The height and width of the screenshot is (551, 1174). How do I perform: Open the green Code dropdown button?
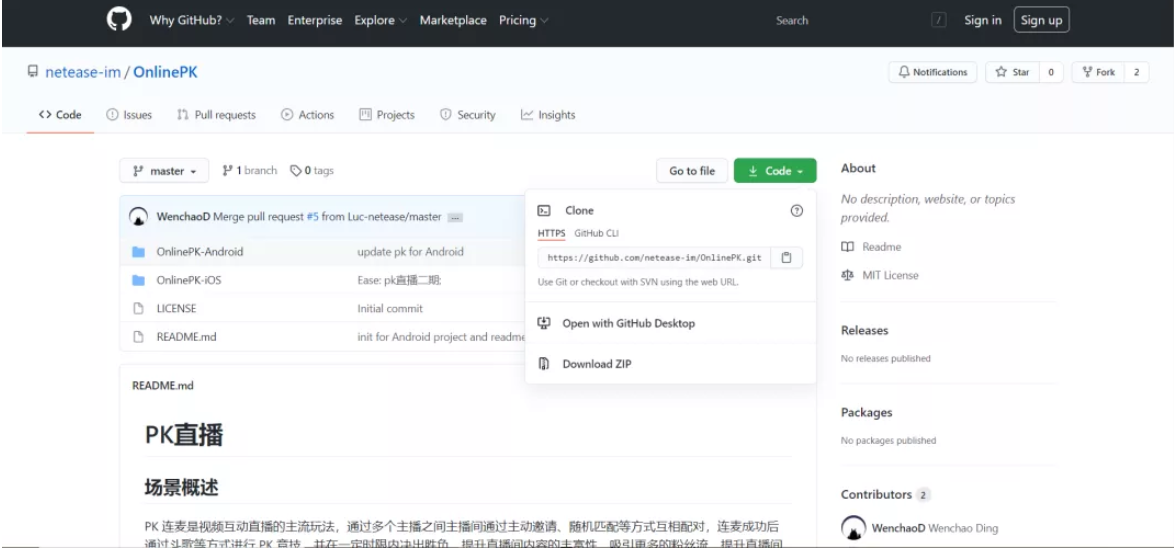[775, 171]
